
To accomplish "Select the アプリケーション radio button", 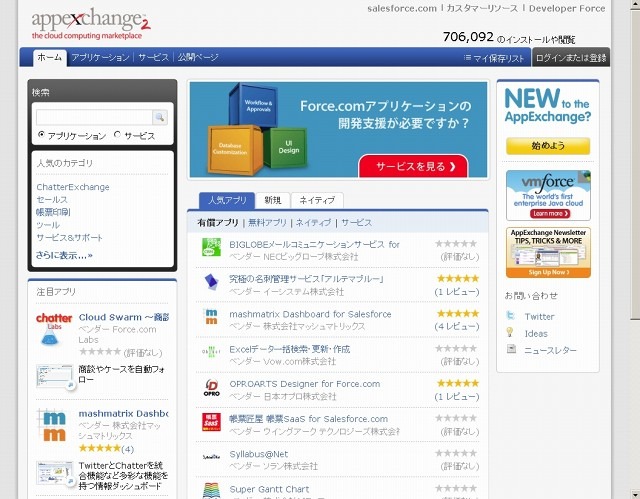I will (x=41, y=134).
